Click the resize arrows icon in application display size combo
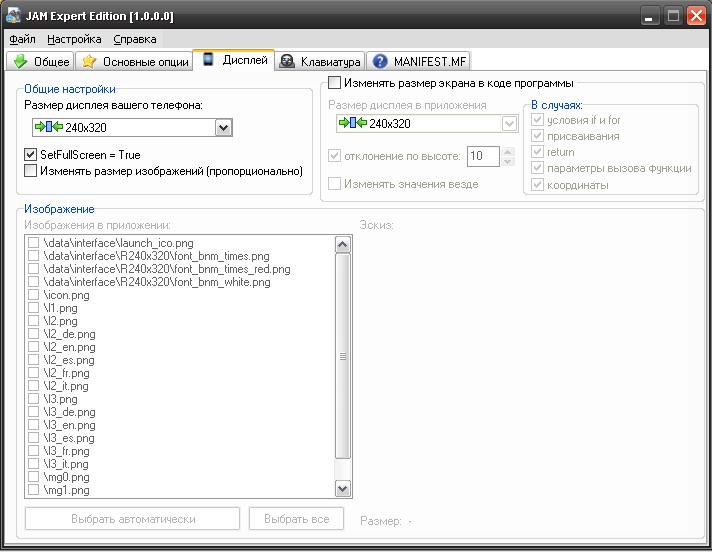The width and height of the screenshot is (712, 552). pyautogui.click(x=353, y=123)
